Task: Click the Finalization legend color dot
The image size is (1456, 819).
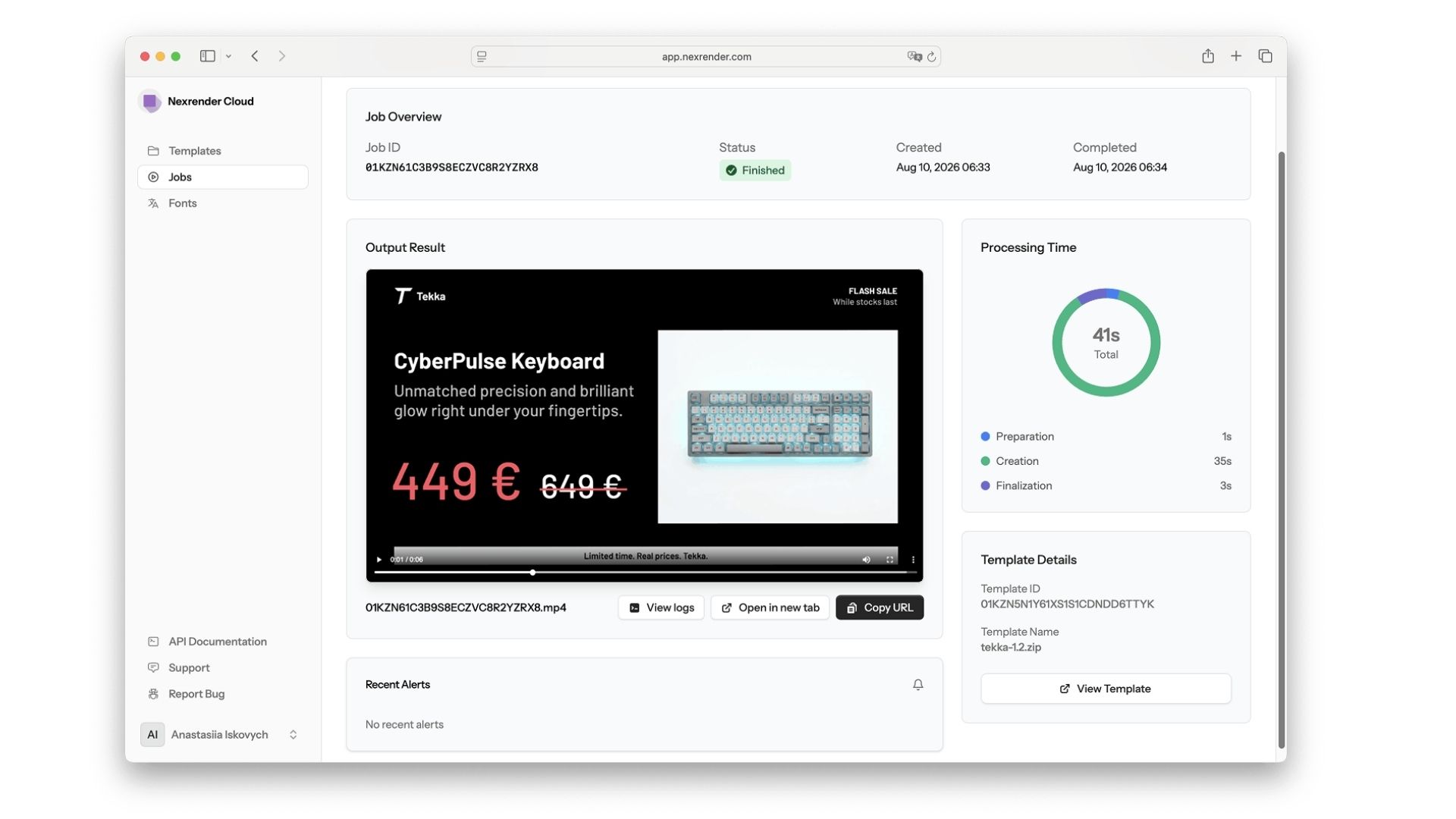Action: tap(985, 486)
